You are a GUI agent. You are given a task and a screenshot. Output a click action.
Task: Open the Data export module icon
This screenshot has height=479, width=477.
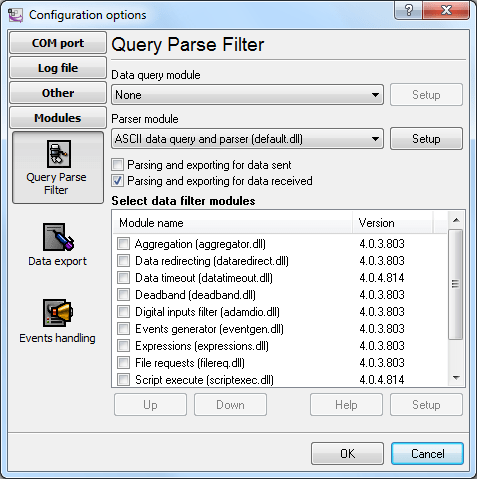58,237
